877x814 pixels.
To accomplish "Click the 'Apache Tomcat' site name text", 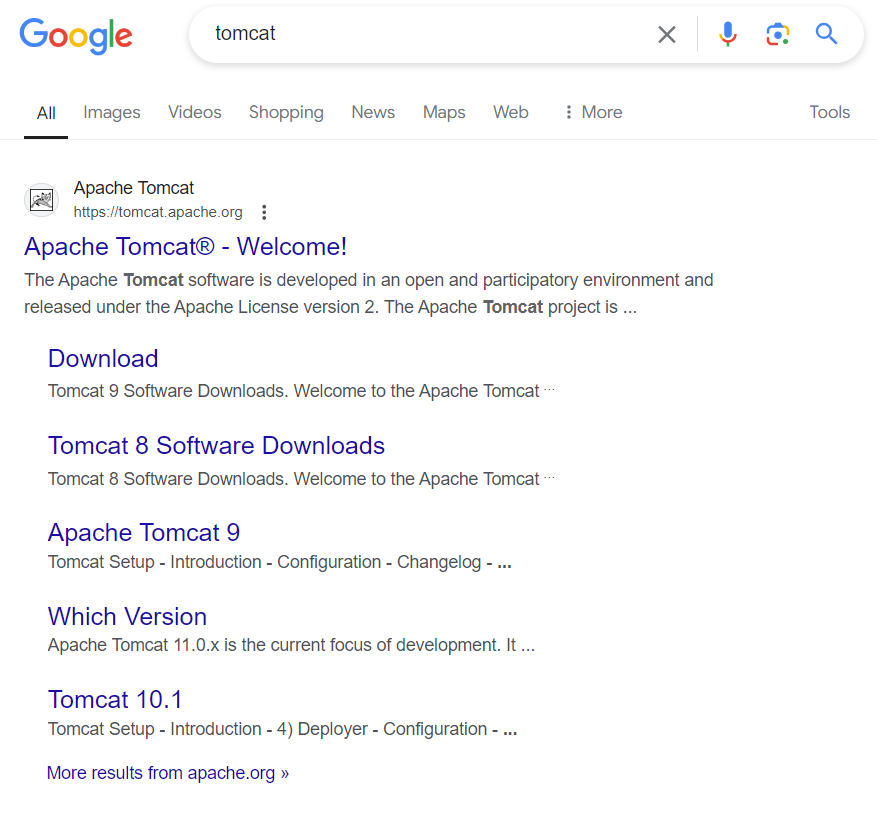I will [x=134, y=188].
